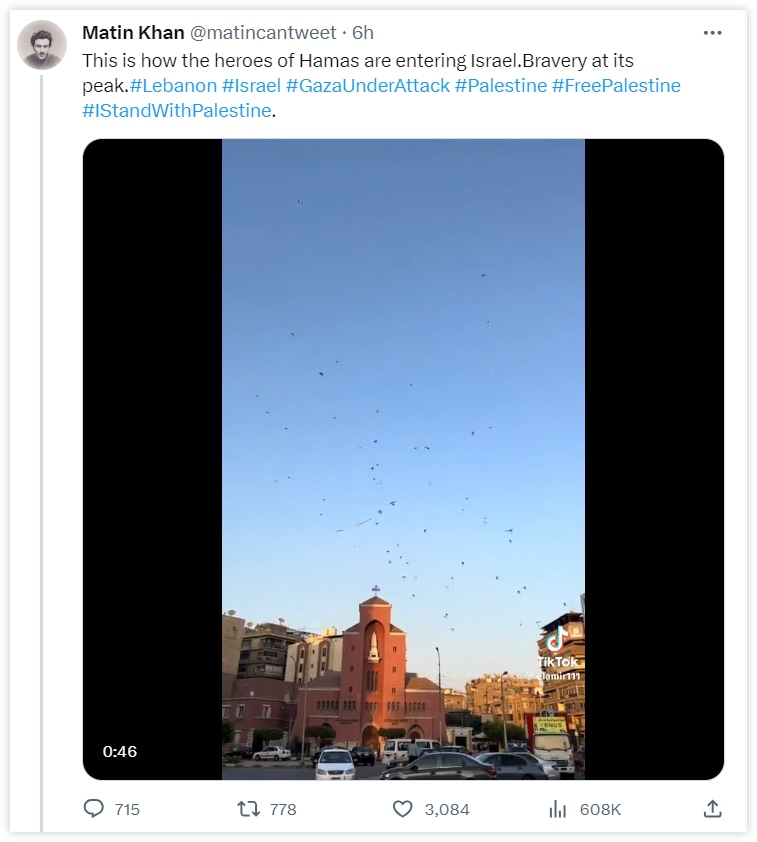Click the reply speech bubble icon
This screenshot has width=757, height=842.
(x=95, y=809)
